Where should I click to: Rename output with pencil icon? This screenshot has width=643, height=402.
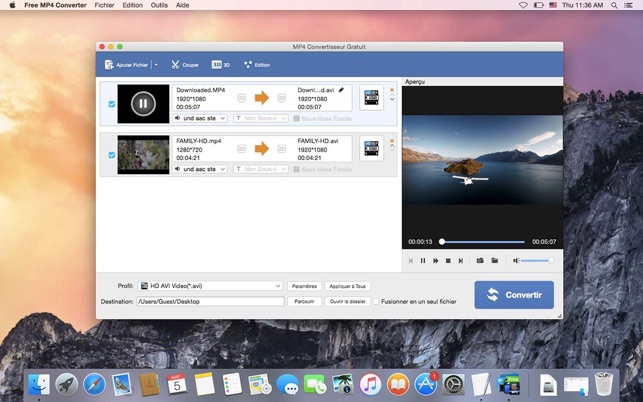341,90
